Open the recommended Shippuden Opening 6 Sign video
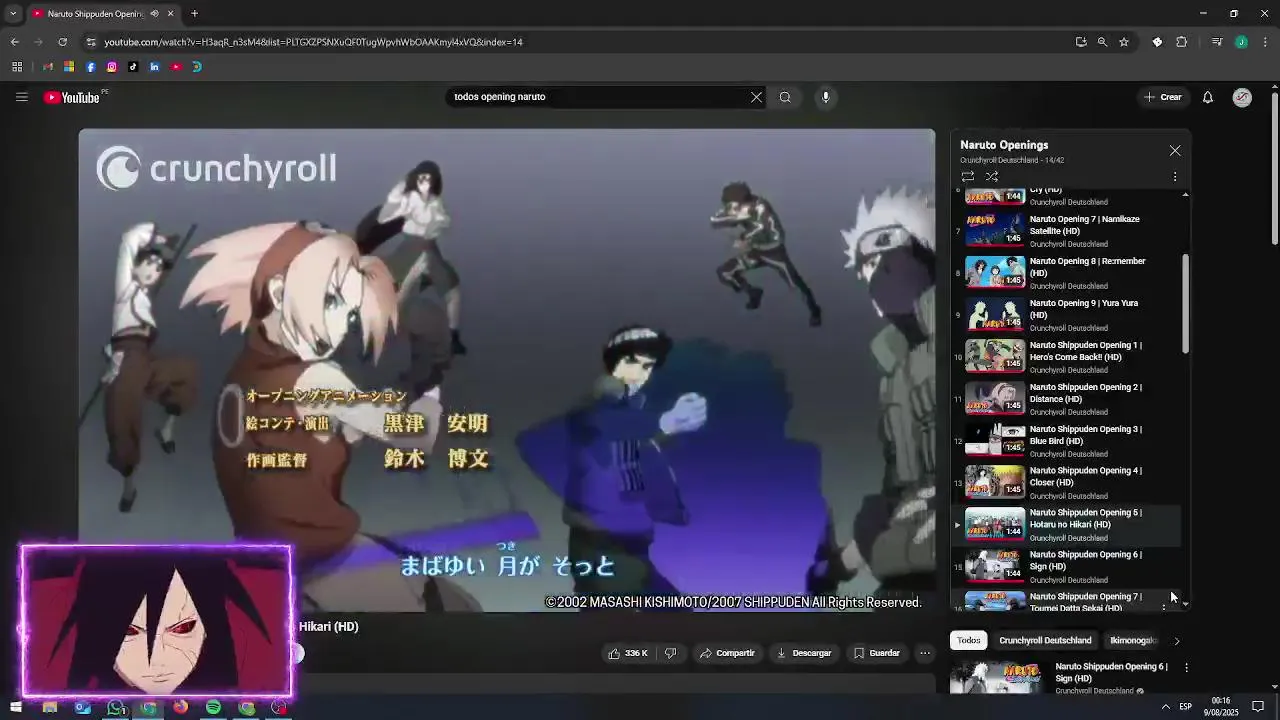The width and height of the screenshot is (1280, 720). point(1111,672)
